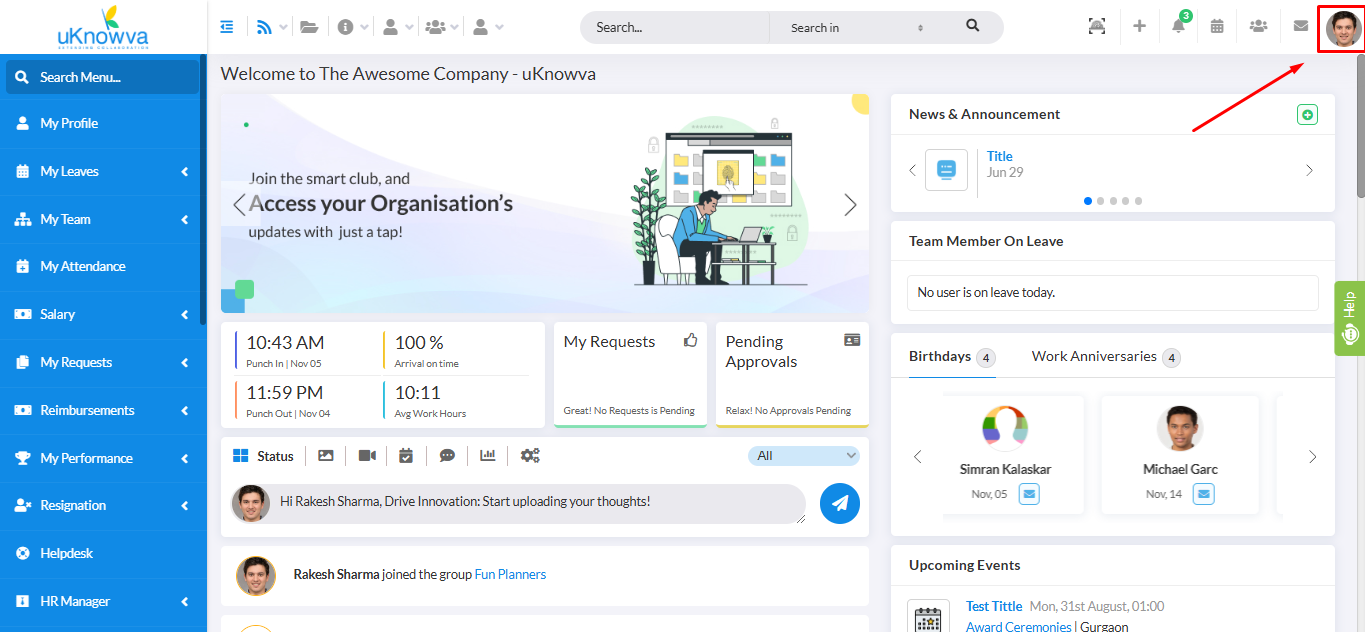Screen dimensions: 1365x632
Task: Open the face scan icon in the top bar
Action: (1097, 27)
